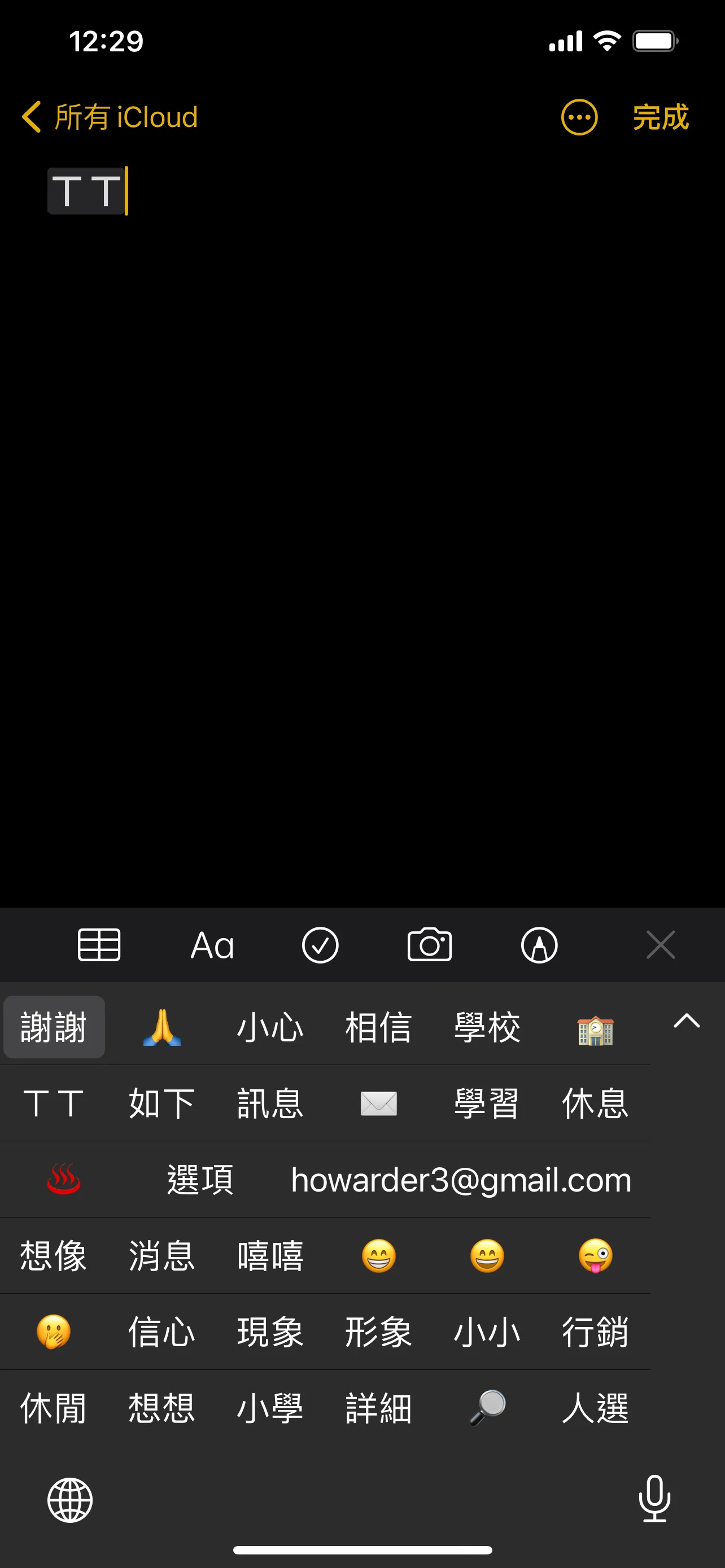The image size is (725, 1568).
Task: Dismiss the formatting toolbar with the X
Action: pyautogui.click(x=661, y=945)
